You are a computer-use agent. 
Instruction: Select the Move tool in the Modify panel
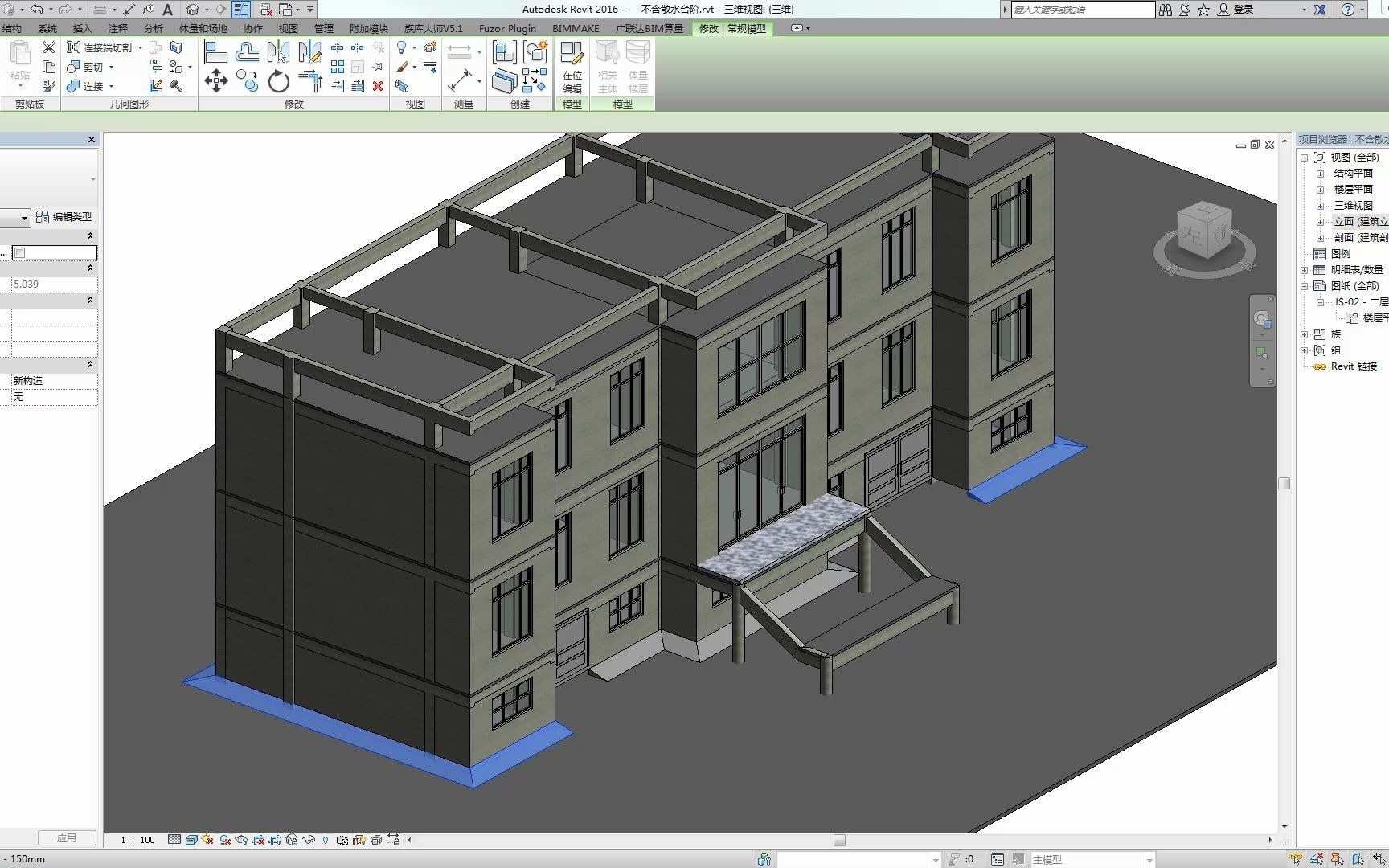pos(215,80)
